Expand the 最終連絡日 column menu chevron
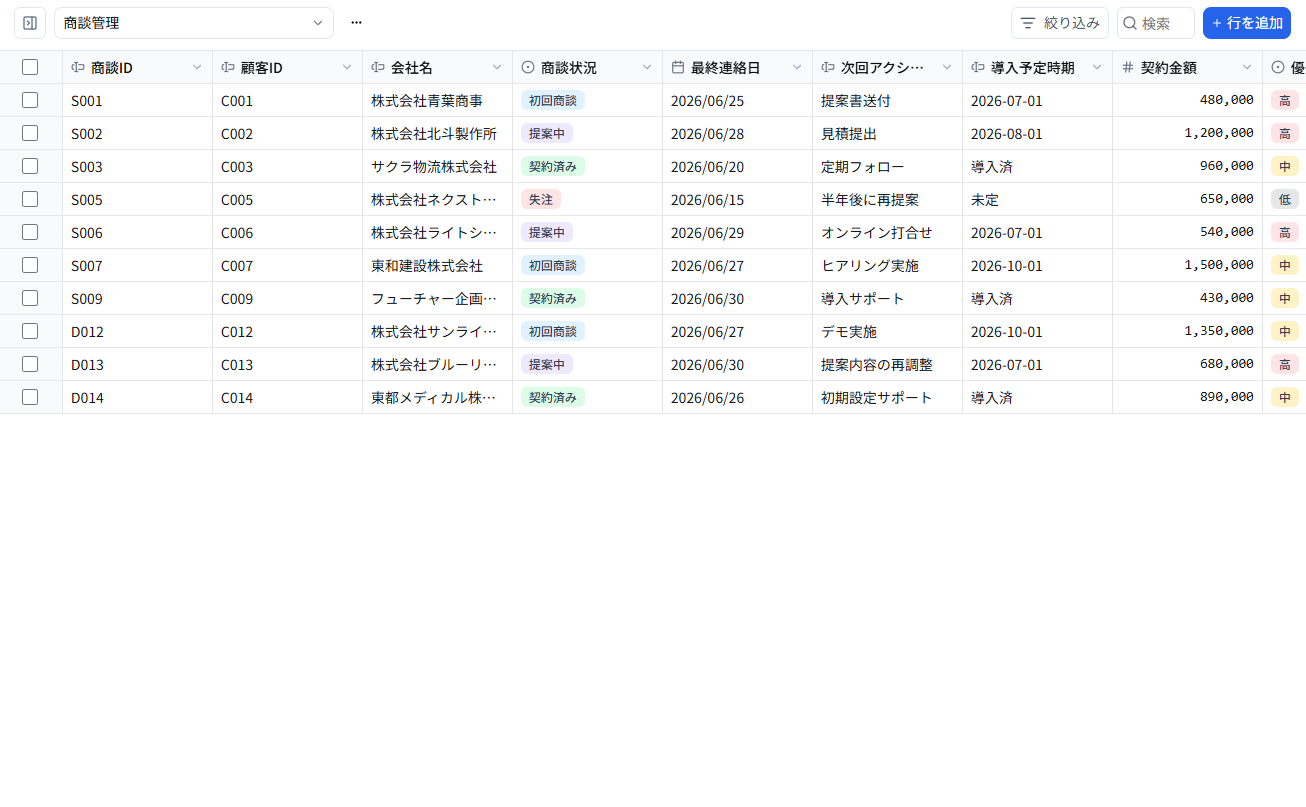Viewport: 1306px width, 807px height. tap(797, 67)
